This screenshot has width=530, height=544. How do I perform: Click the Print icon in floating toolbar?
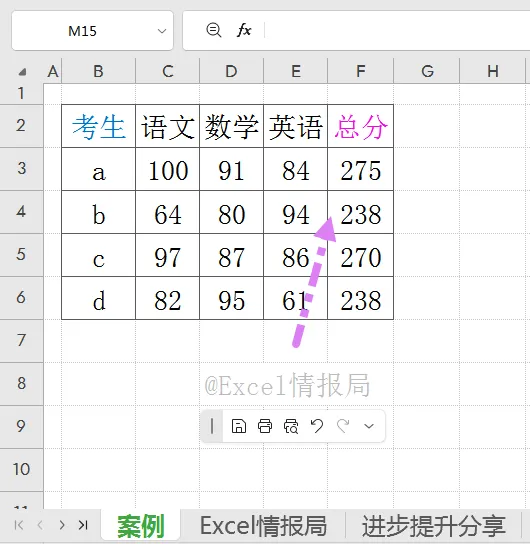265,426
